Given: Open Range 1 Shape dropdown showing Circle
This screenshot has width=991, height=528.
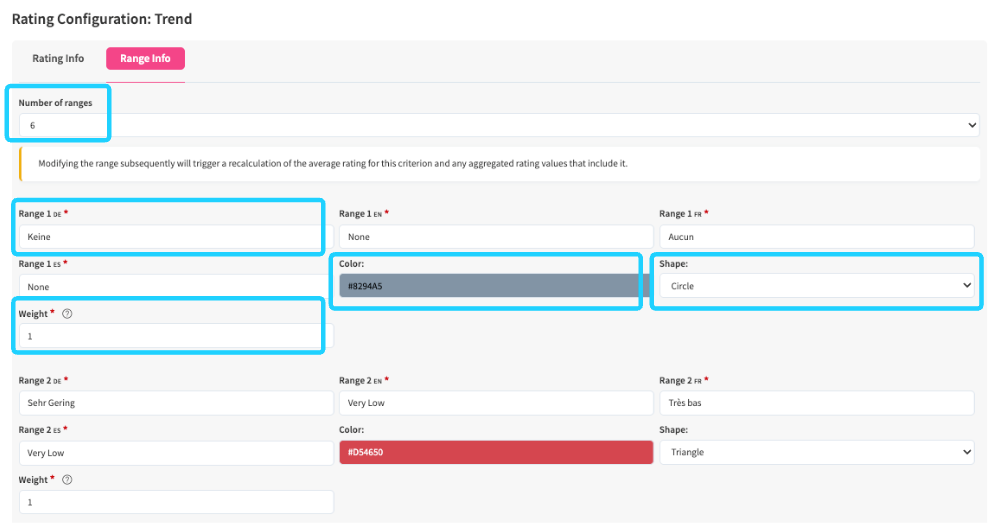Looking at the screenshot, I should (x=816, y=286).
